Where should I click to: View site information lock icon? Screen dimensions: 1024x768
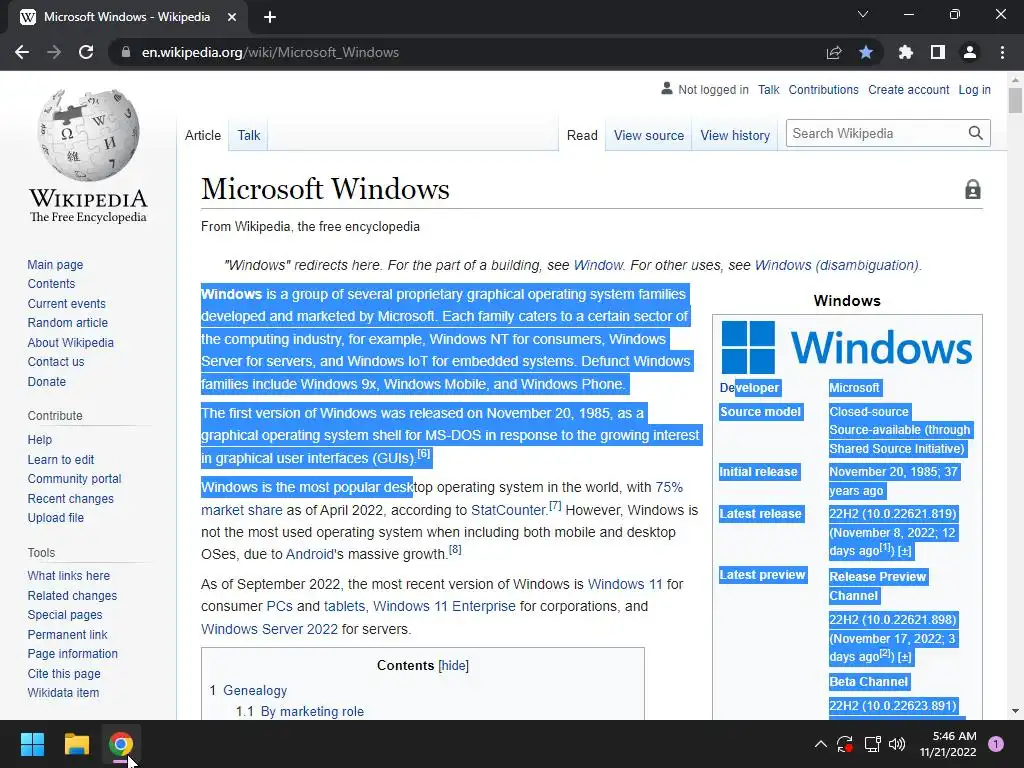click(x=126, y=52)
